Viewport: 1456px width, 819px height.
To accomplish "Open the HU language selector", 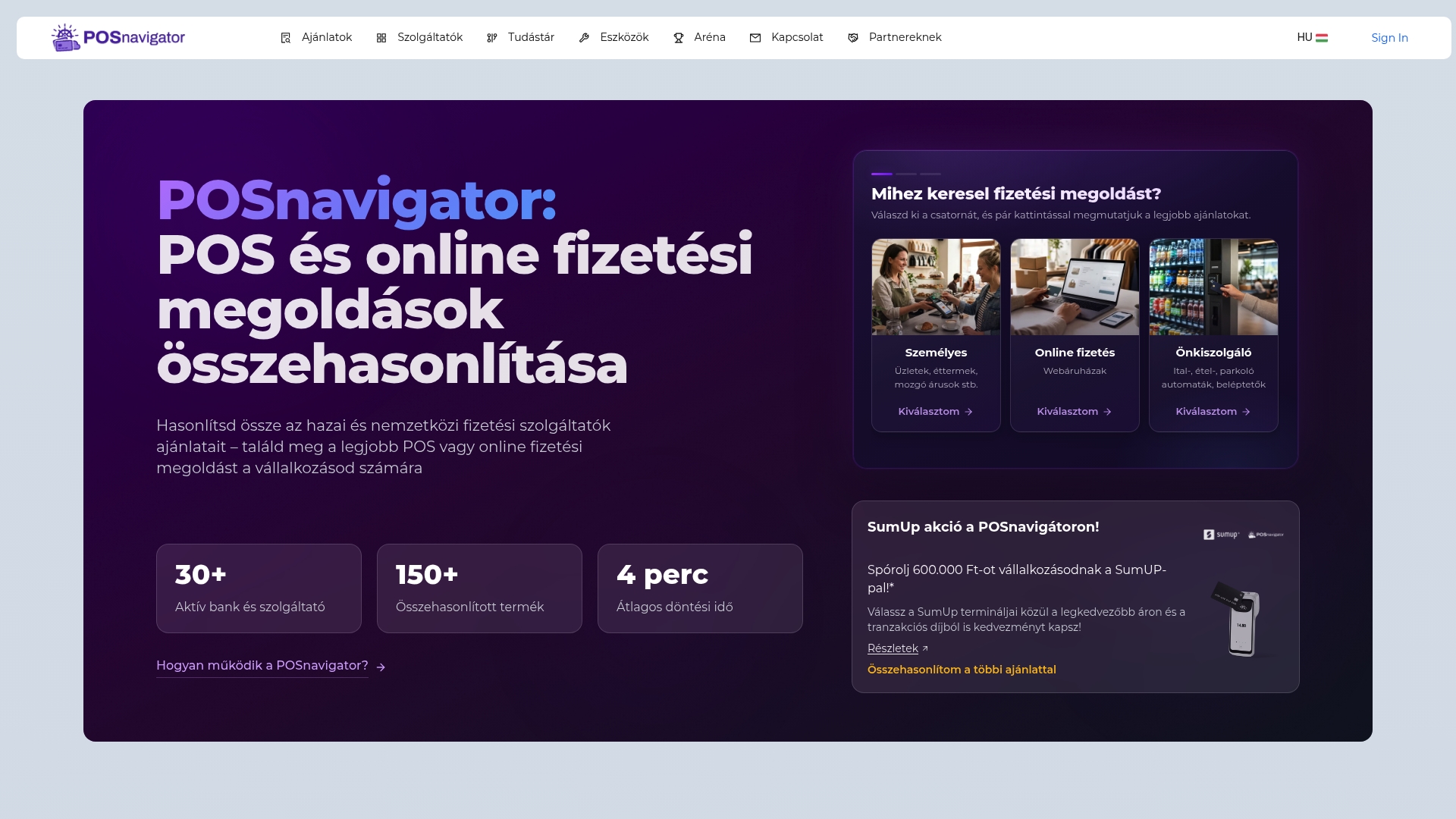I will 1312,37.
